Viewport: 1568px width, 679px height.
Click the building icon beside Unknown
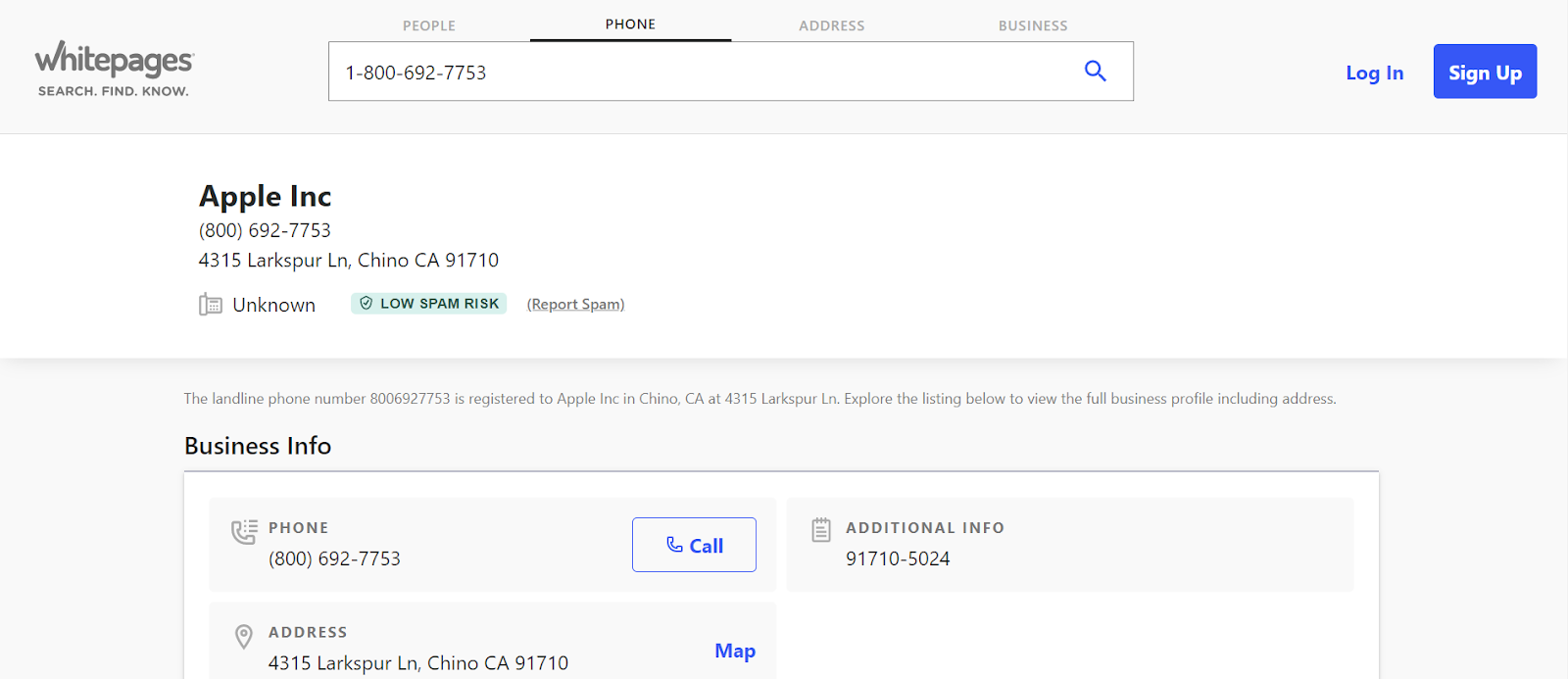coord(210,305)
